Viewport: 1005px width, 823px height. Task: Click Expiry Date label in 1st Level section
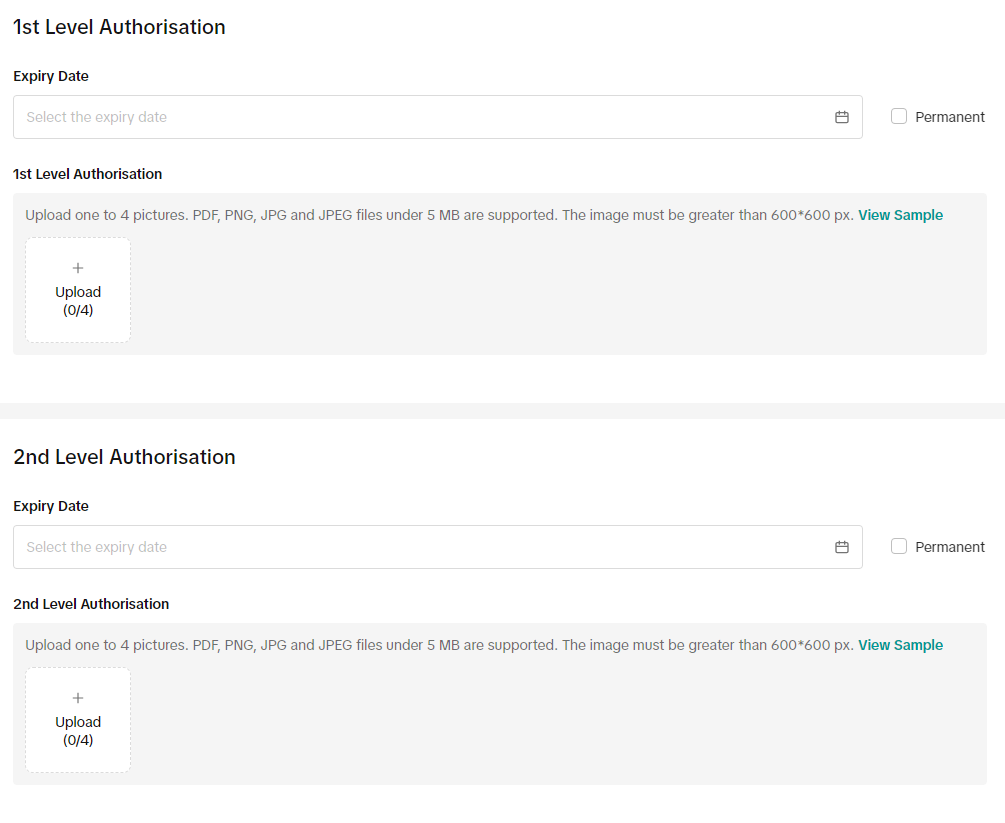tap(51, 76)
